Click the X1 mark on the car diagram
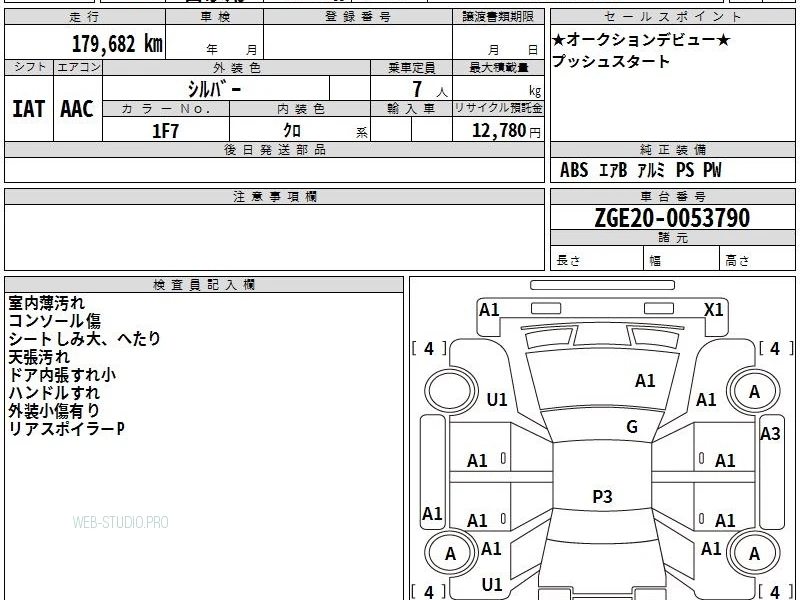The image size is (800, 600). coord(713,310)
